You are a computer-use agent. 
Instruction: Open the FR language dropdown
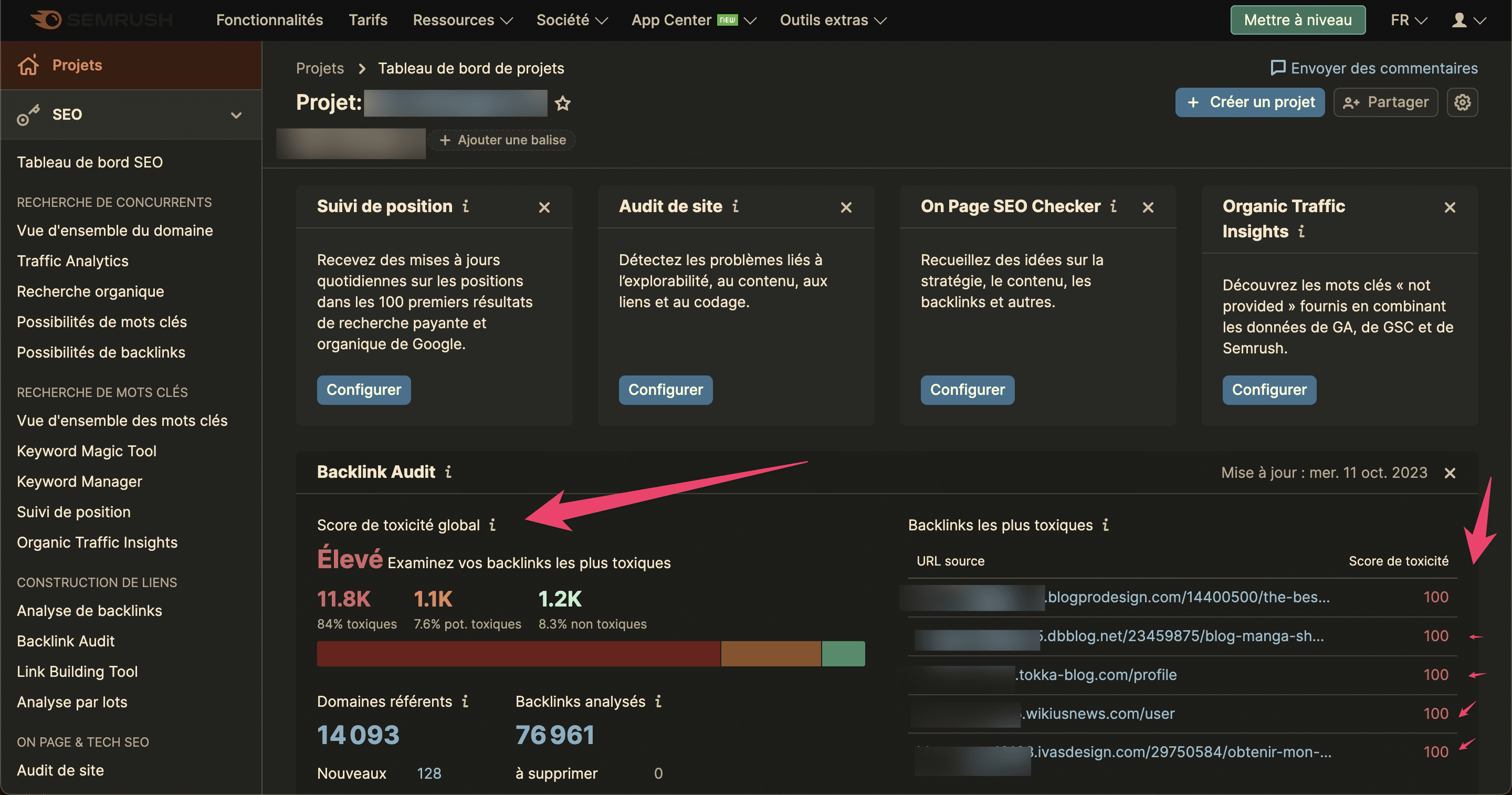1408,20
